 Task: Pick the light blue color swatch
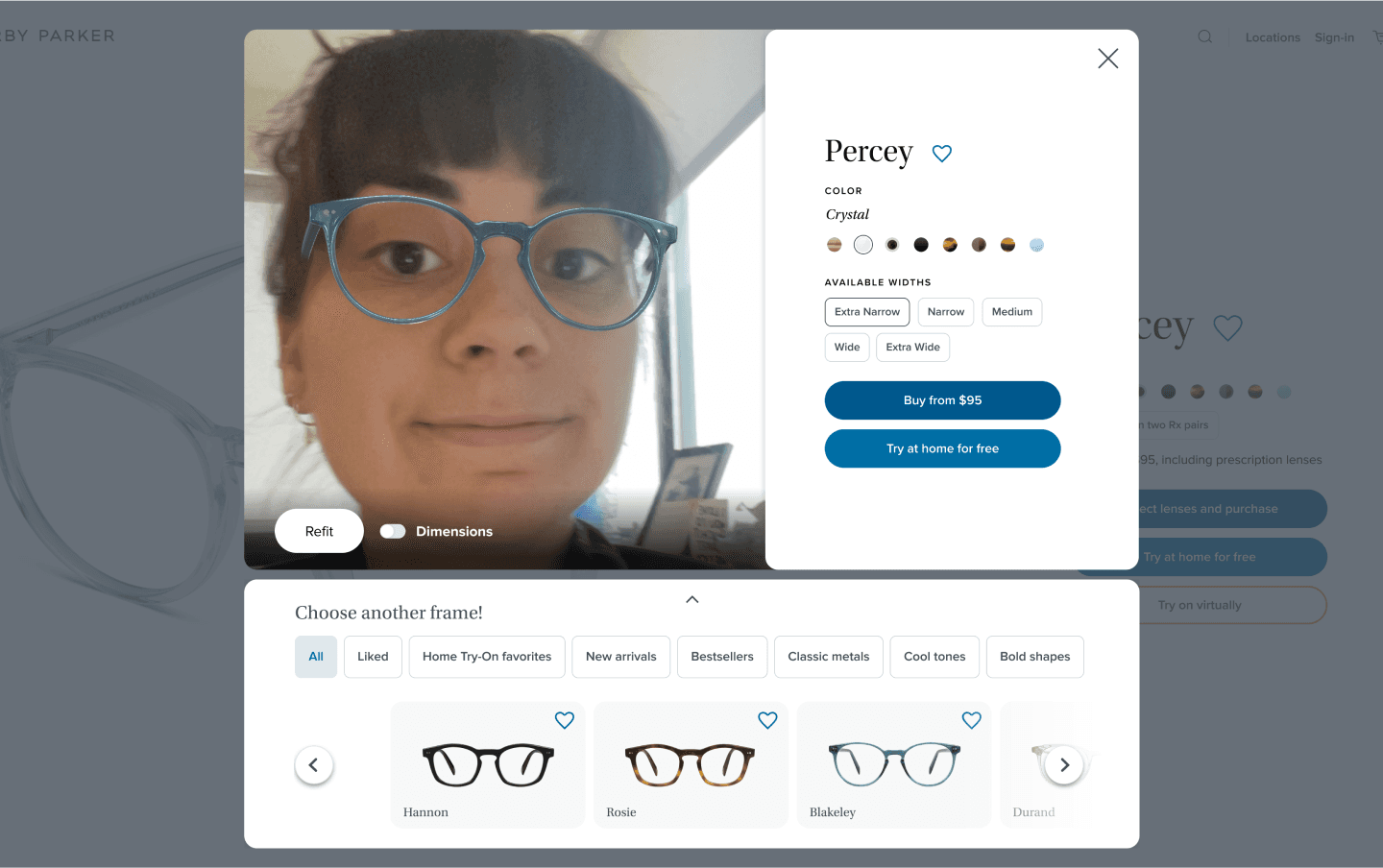tap(1036, 245)
